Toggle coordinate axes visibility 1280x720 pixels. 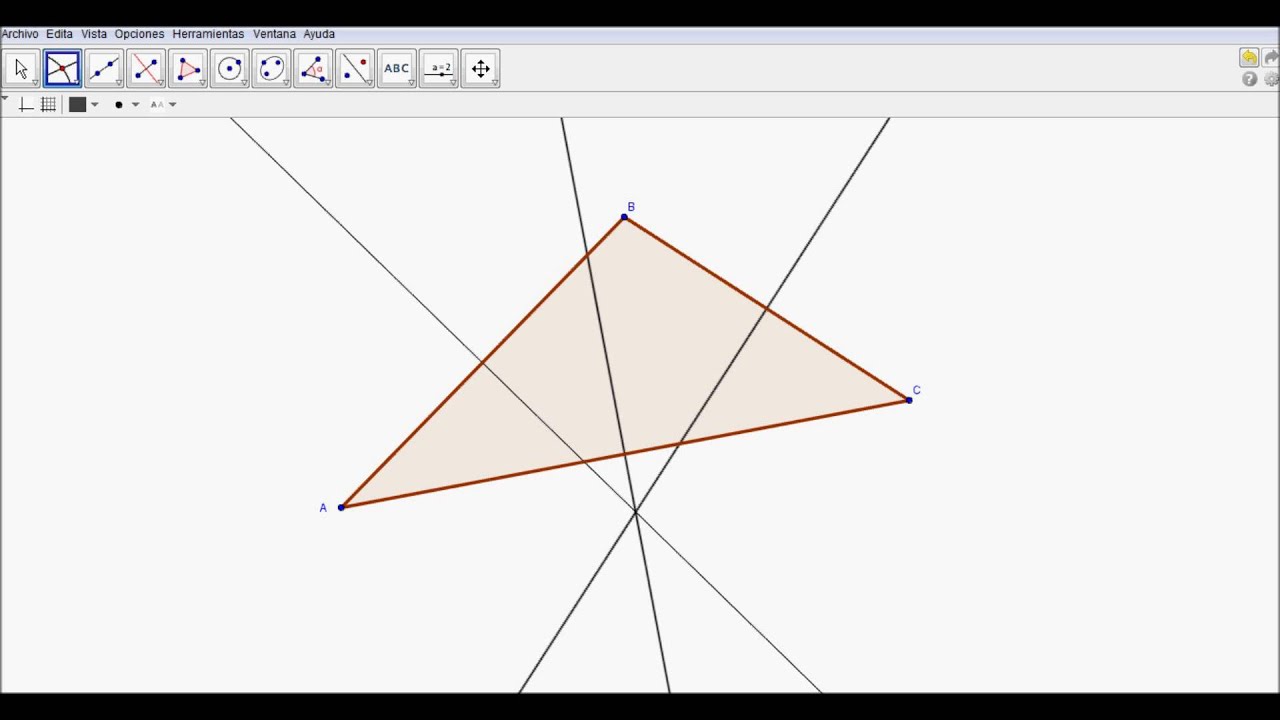coord(26,104)
